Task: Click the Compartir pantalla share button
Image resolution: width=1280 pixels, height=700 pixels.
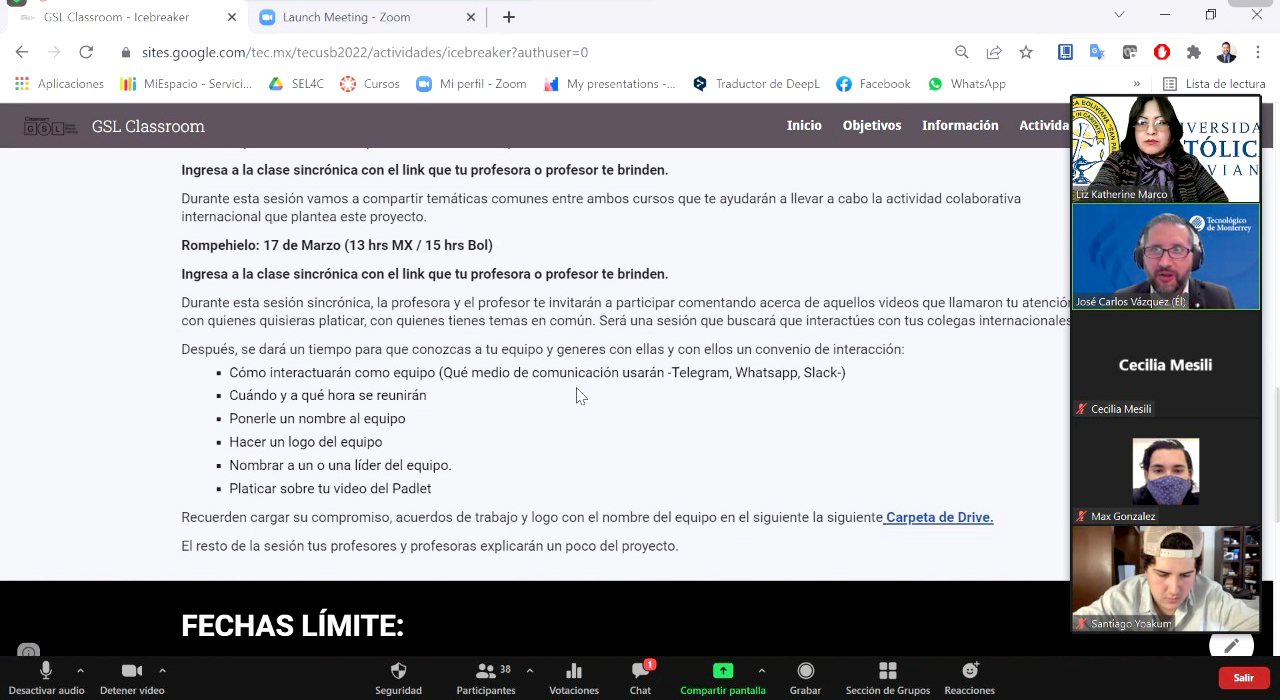Action: (722, 672)
